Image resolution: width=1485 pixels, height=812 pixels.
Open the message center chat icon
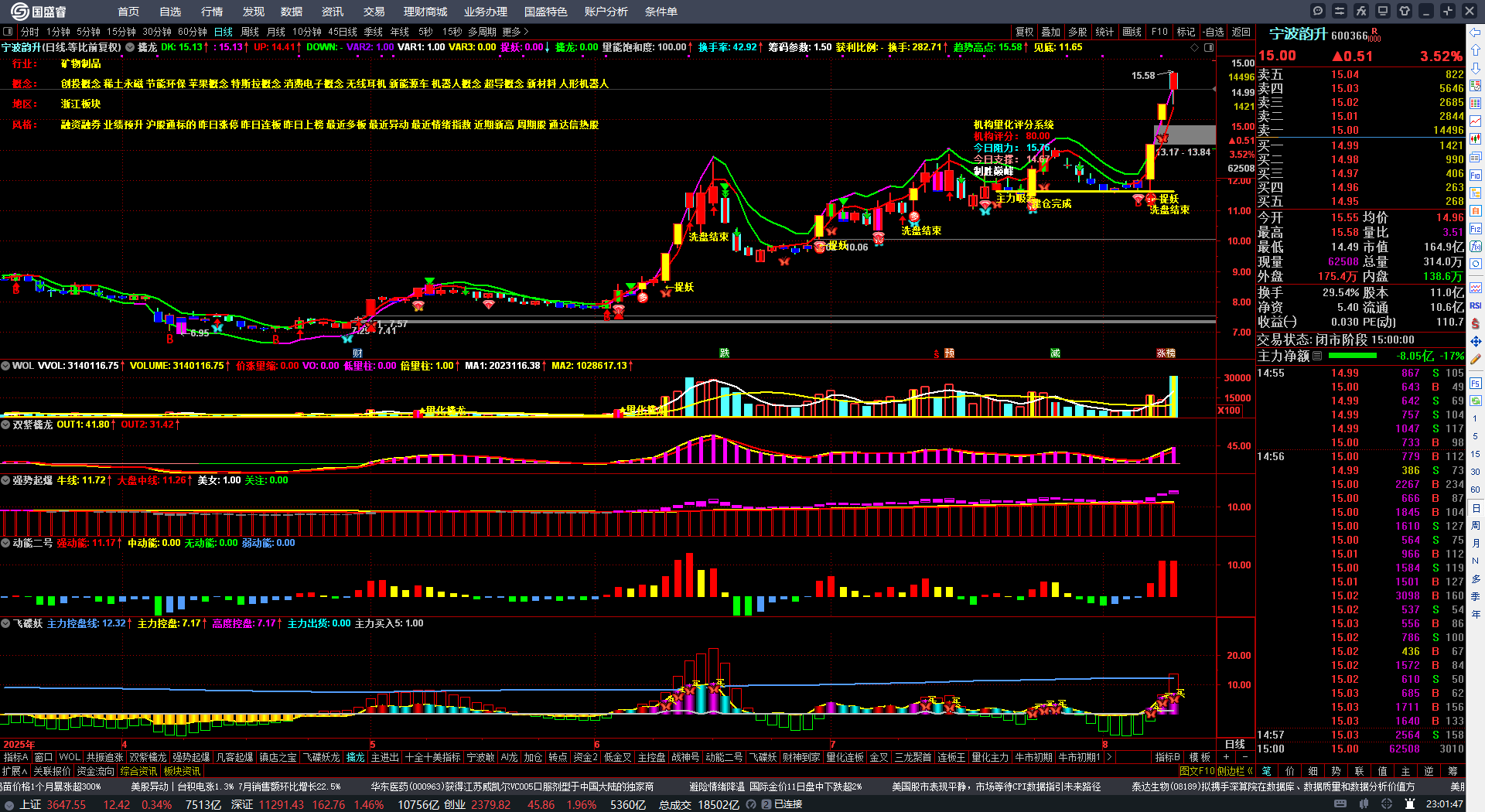(1318, 11)
